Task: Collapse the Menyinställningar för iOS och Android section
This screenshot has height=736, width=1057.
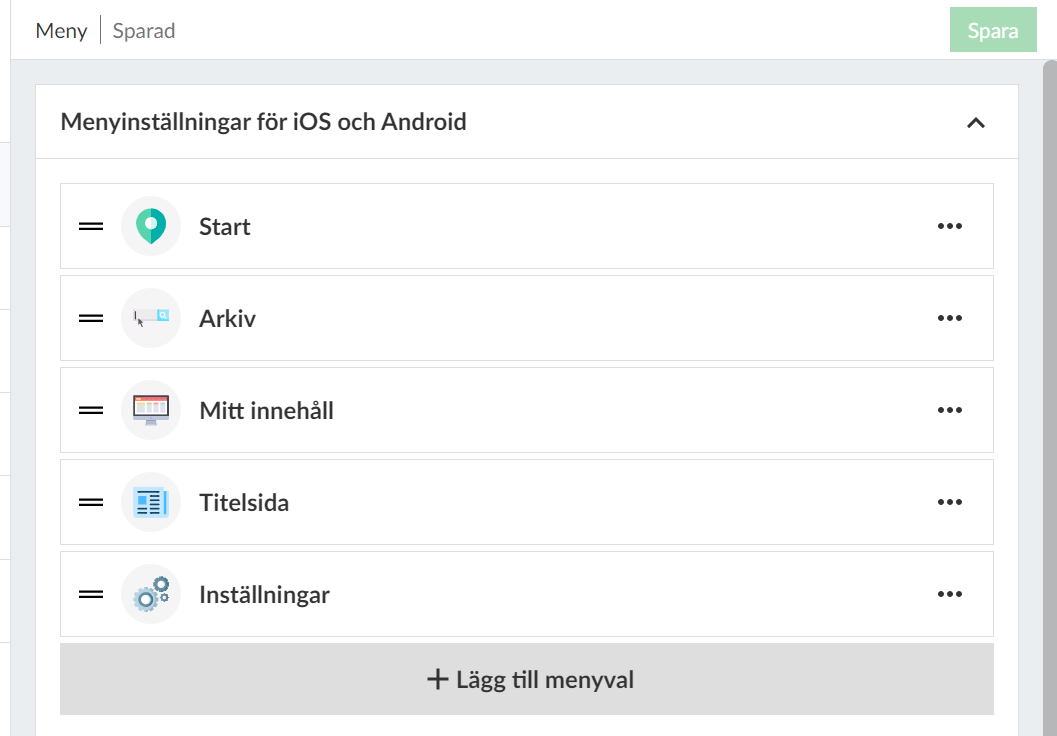Action: [x=976, y=123]
